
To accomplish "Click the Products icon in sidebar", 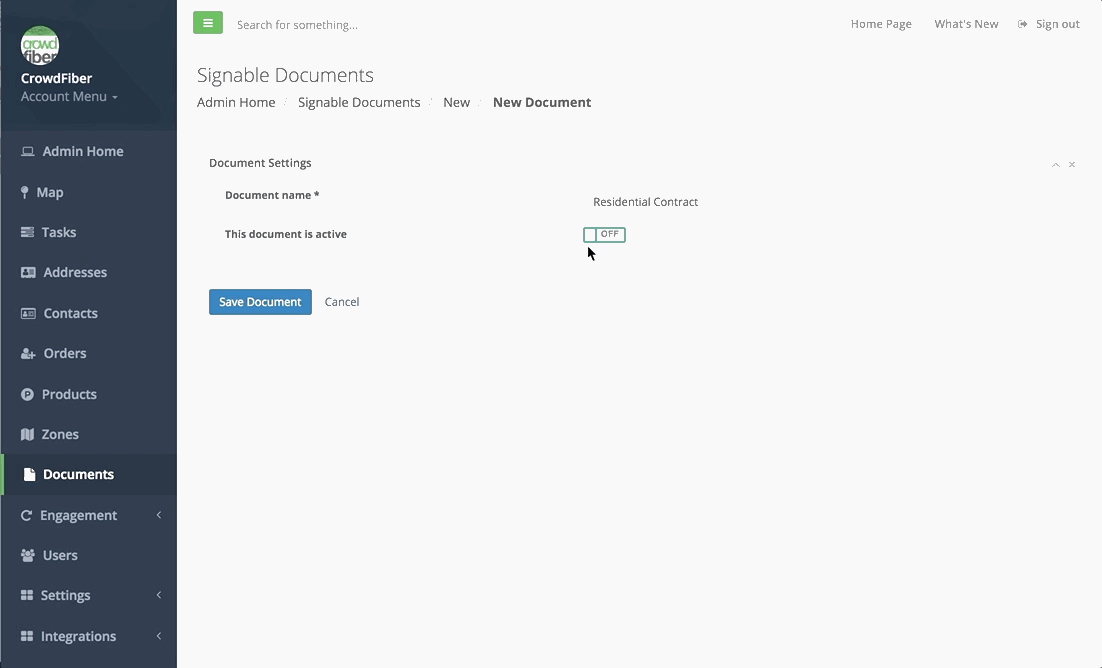I will pyautogui.click(x=27, y=394).
